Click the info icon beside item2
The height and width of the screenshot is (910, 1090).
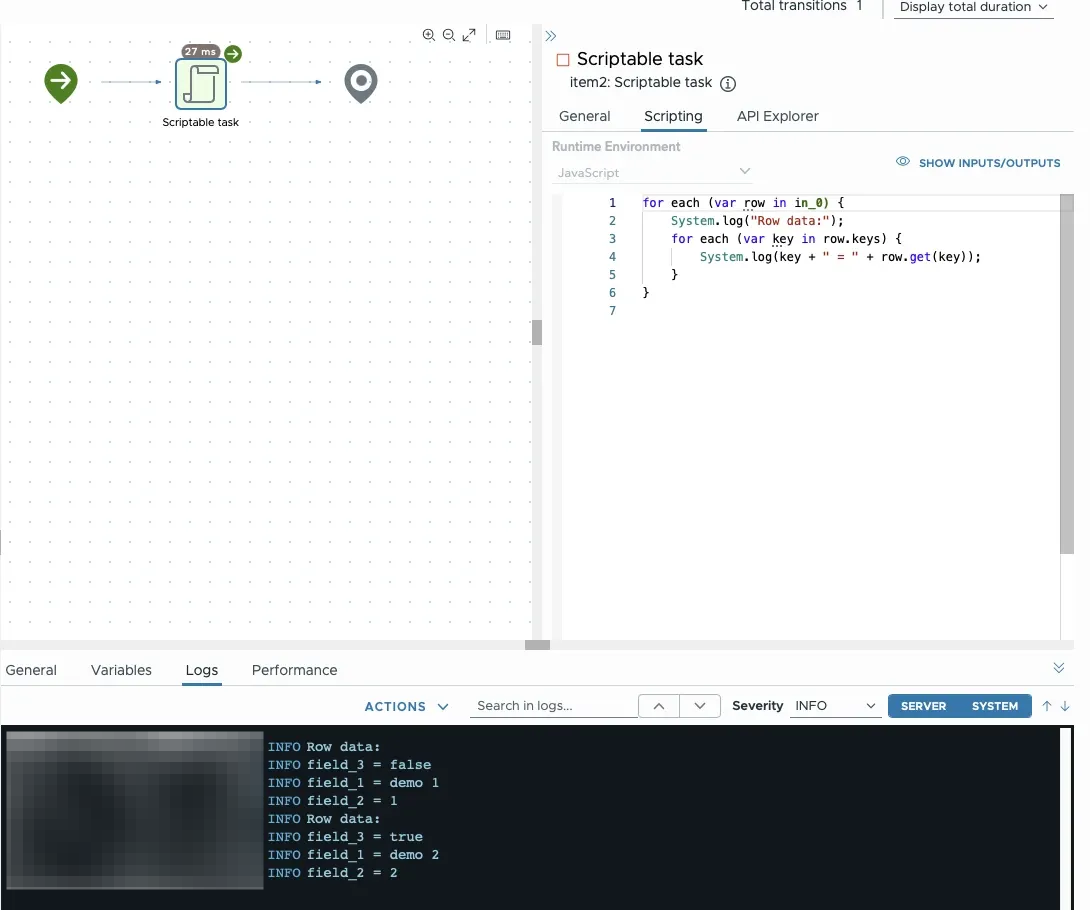(x=728, y=84)
